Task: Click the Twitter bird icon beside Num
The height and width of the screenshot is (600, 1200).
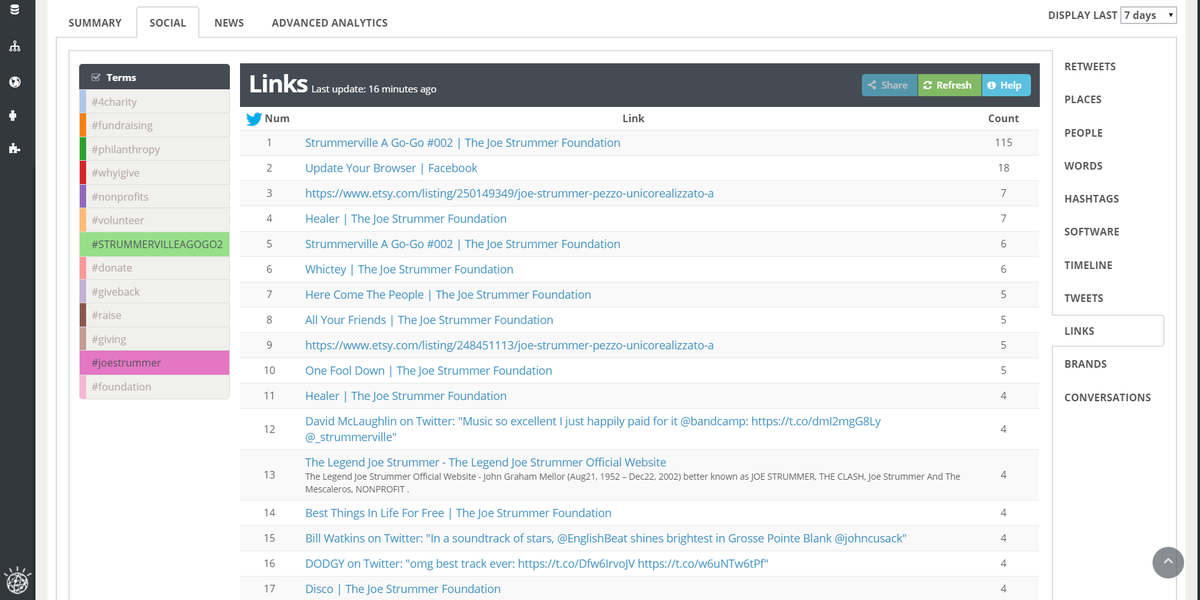Action: (254, 119)
